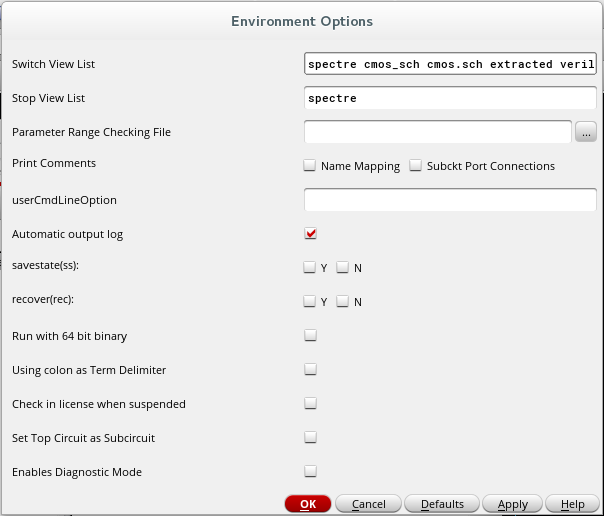Check recover(rec) Y option
604x516 pixels.
coord(309,301)
